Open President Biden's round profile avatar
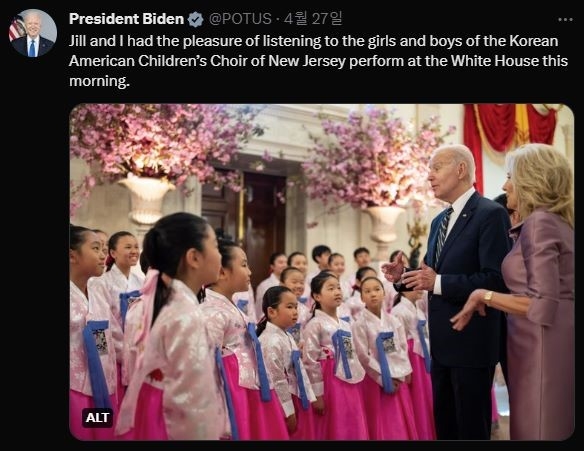The width and height of the screenshot is (584, 451). (33, 33)
